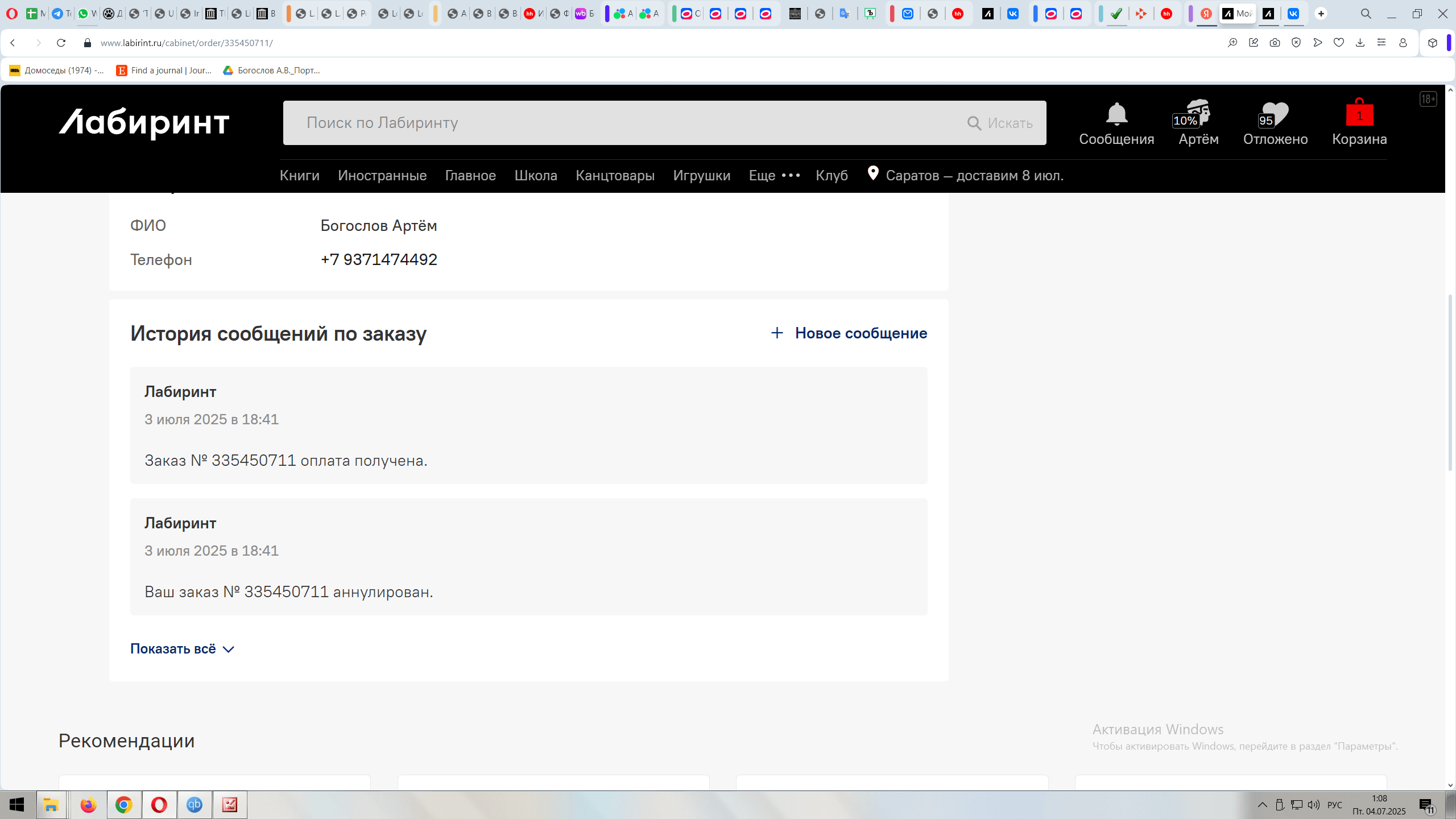
Task: Open the Корзина red cart icon
Action: click(x=1359, y=123)
